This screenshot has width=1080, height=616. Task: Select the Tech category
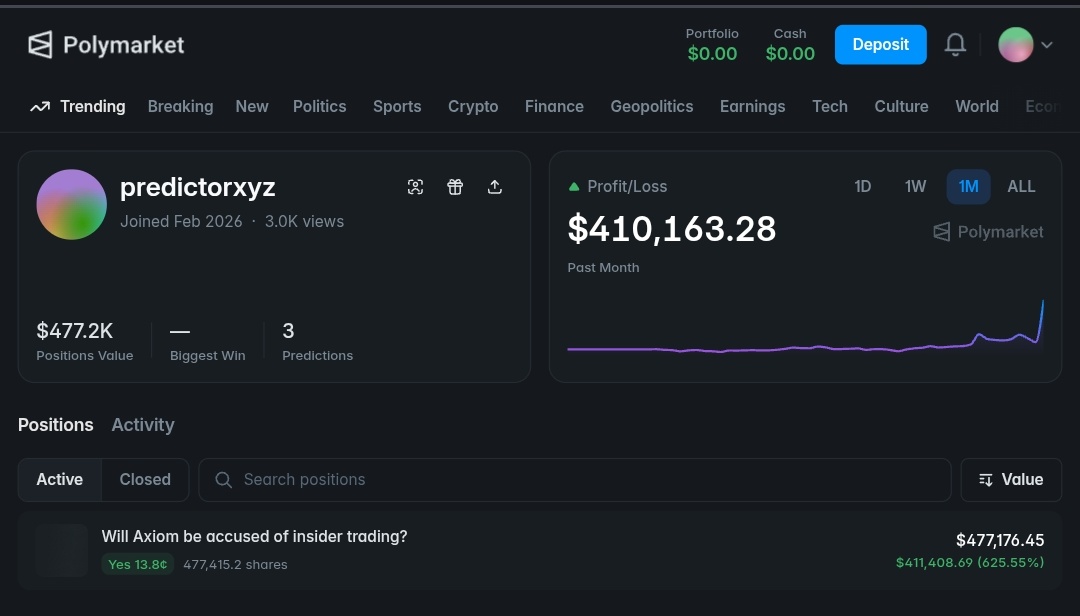(x=830, y=106)
